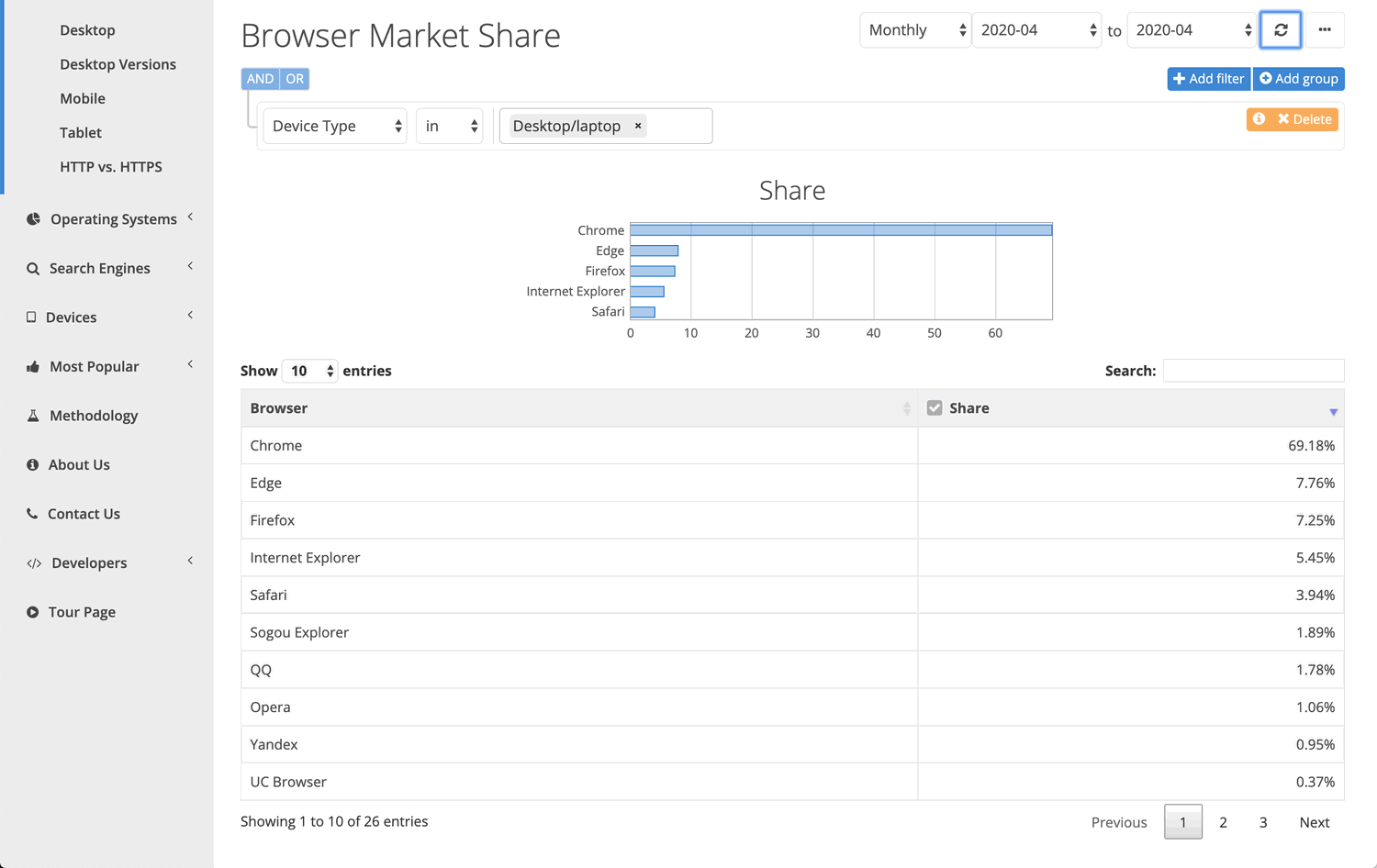Open the ellipsis options menu at top right
Image resolution: width=1377 pixels, height=868 pixels.
1325,29
